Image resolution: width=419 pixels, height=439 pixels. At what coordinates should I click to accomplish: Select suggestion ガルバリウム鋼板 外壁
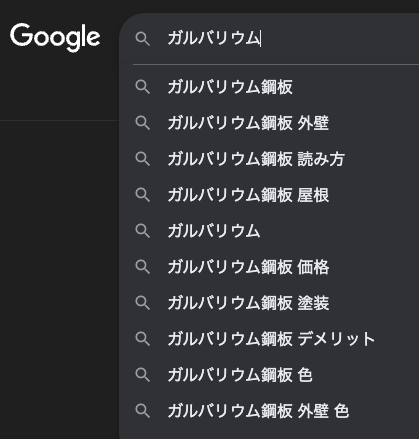click(269, 123)
